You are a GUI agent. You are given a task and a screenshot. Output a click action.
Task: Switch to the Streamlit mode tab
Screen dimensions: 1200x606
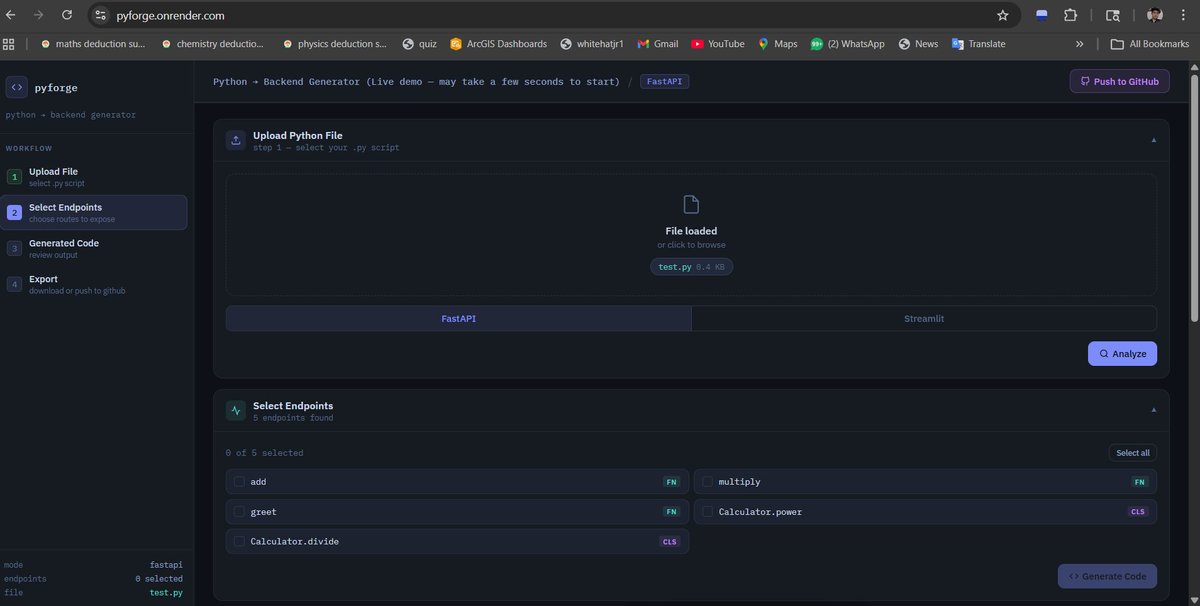[x=924, y=318]
